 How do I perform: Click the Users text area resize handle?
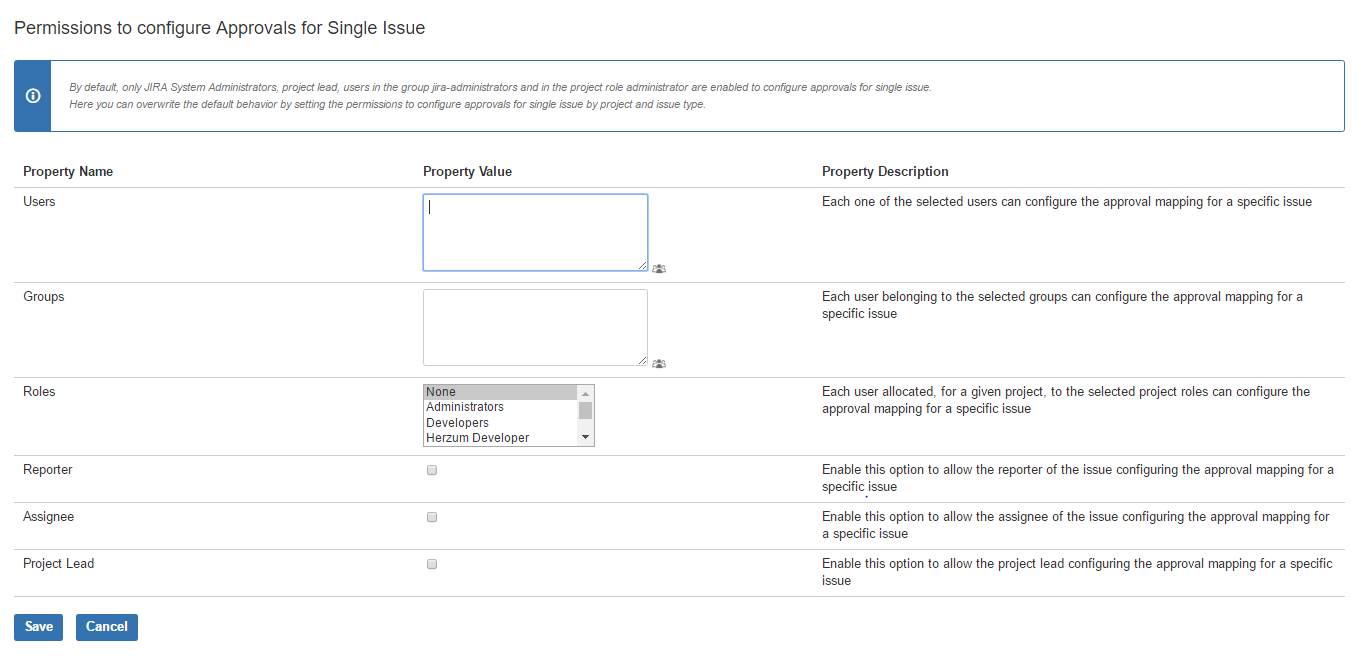(x=643, y=266)
